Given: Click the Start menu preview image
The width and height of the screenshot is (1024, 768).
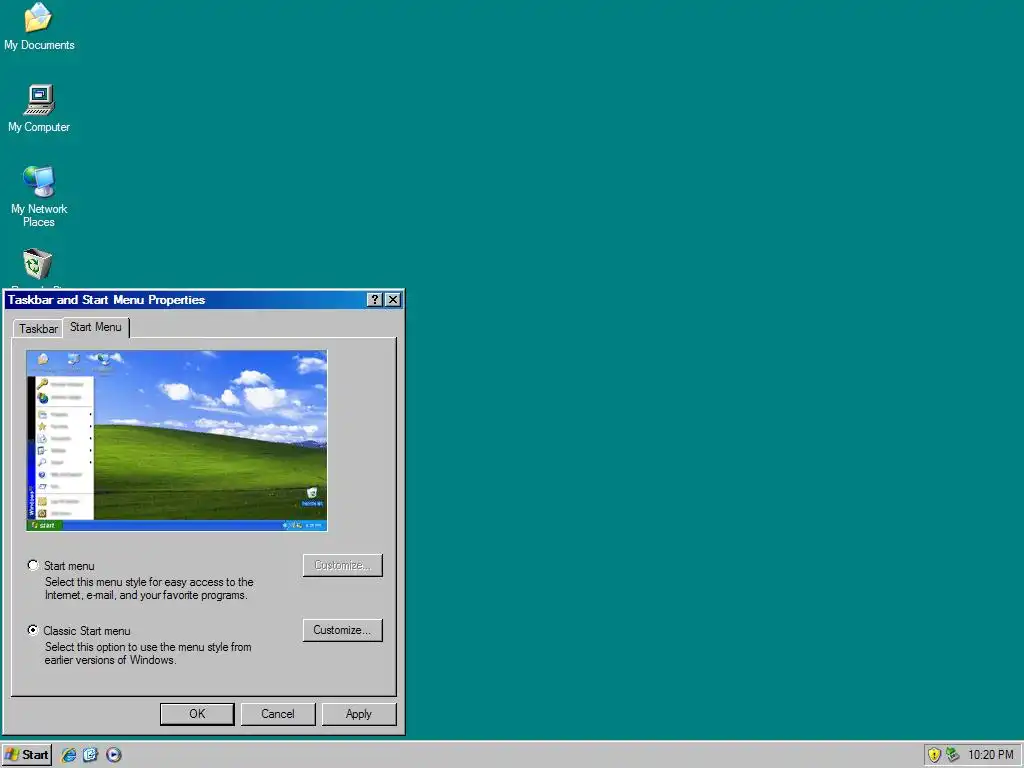Looking at the screenshot, I should click(176, 441).
